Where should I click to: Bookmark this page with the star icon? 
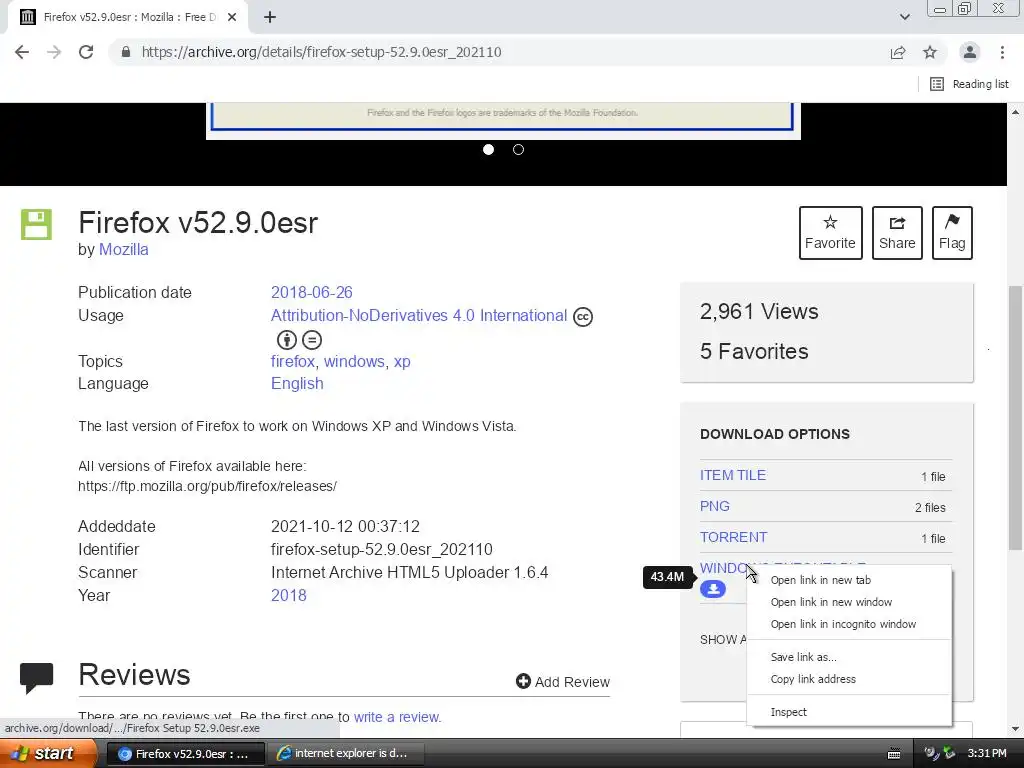point(930,52)
